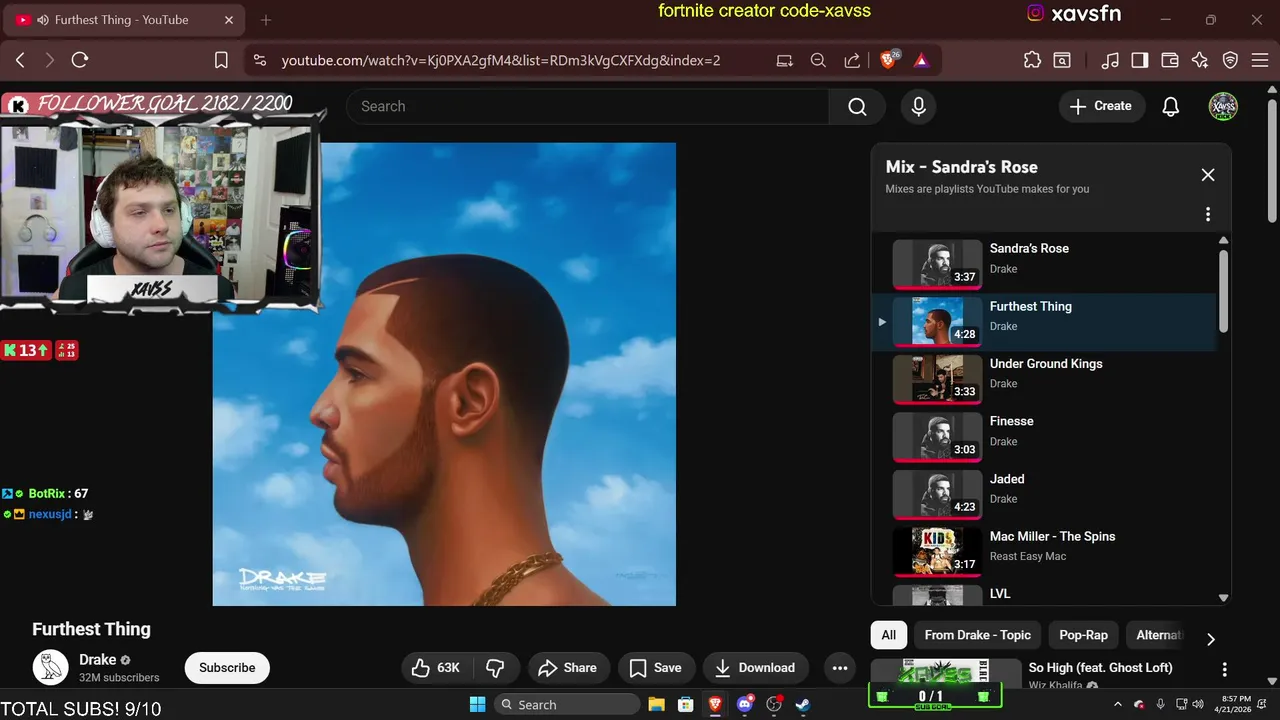Play Jaded by Drake from the mix
The width and height of the screenshot is (1280, 720).
coord(1045,494)
